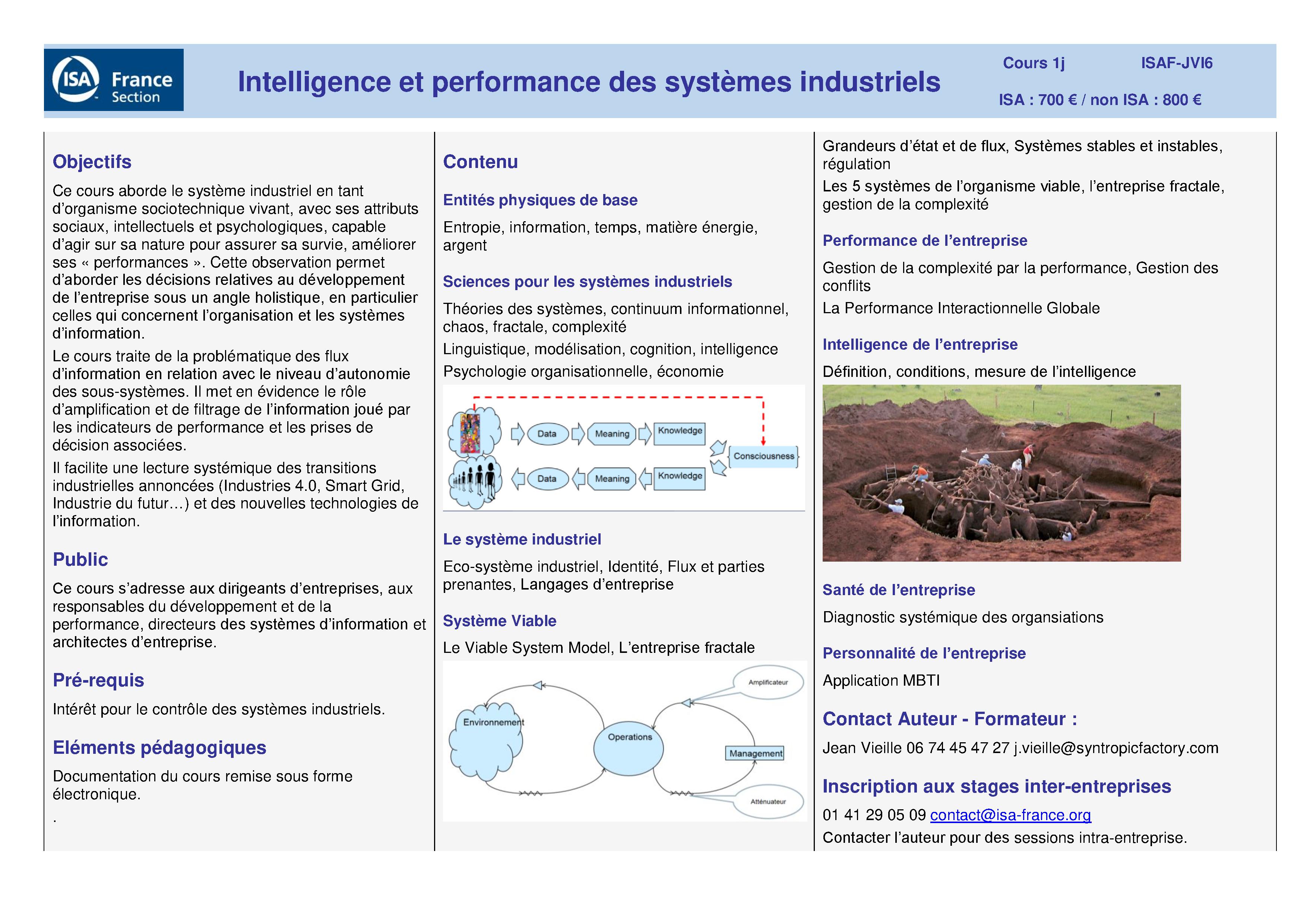Click the Management box in the diagram

(x=755, y=753)
